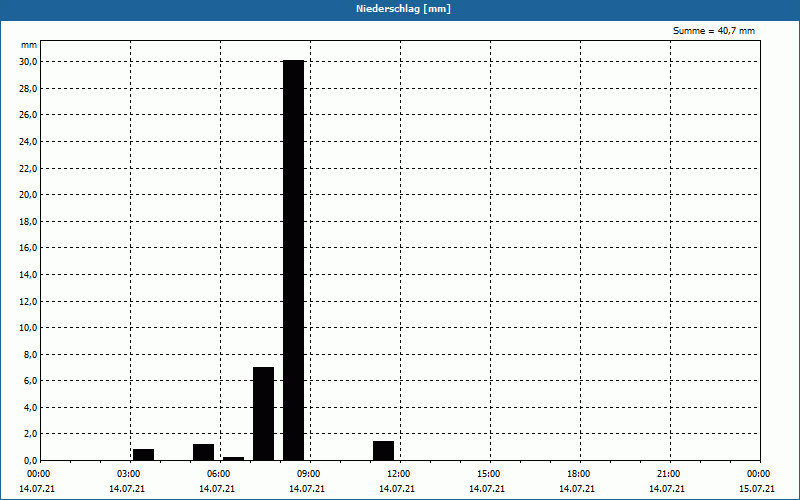Image resolution: width=800 pixels, height=500 pixels.
Task: Pick the bar ending just before 06:00
Action: 204,452
